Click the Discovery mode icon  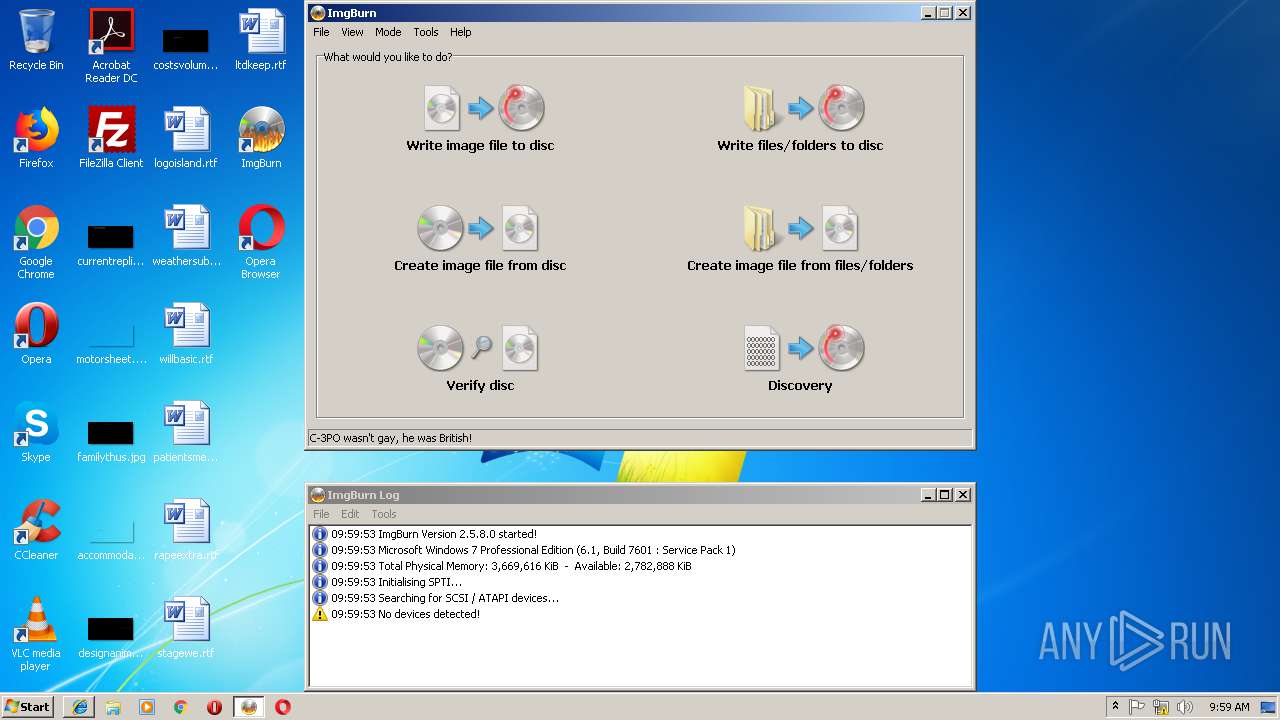click(x=804, y=347)
